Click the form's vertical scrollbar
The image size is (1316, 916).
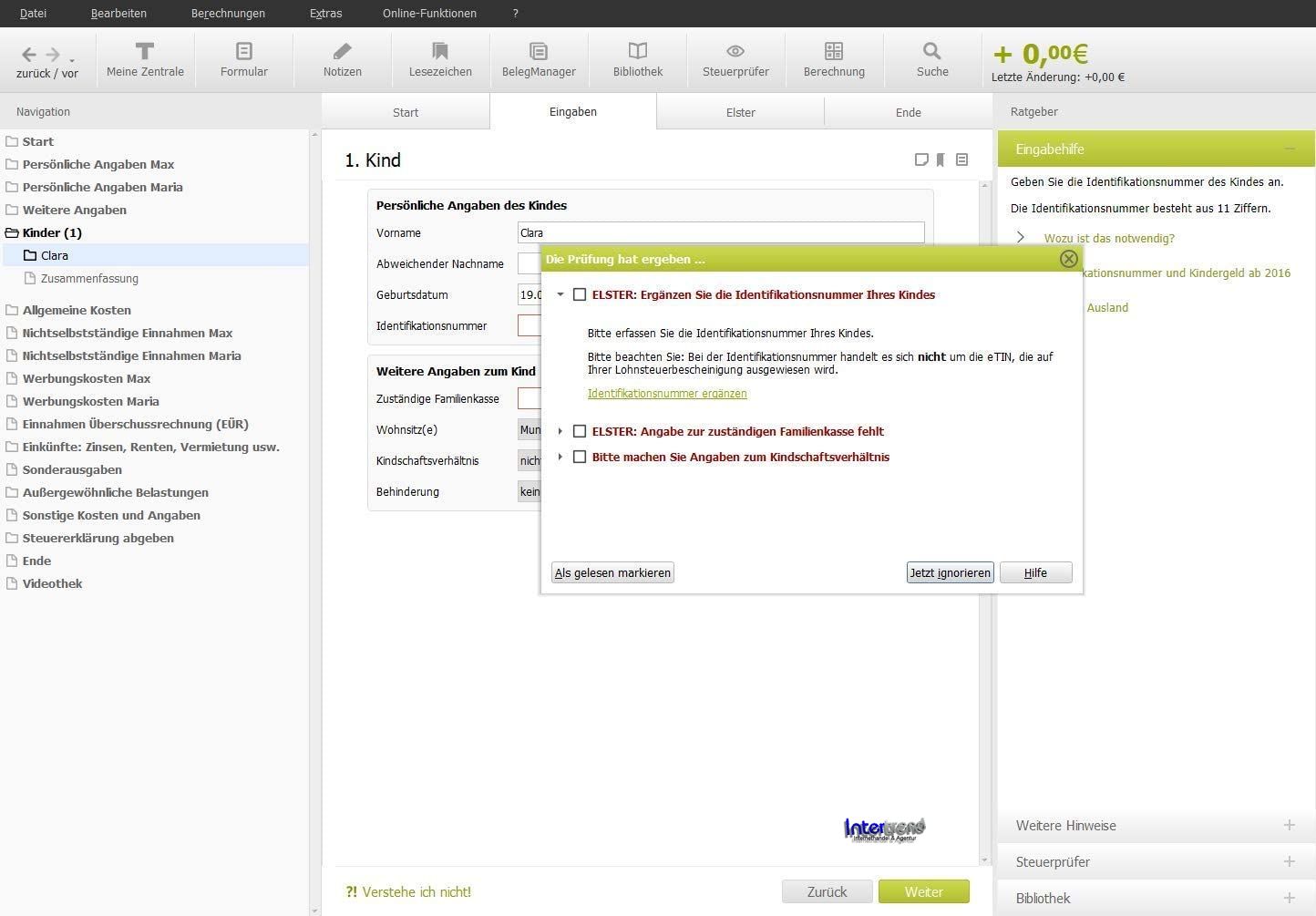(983, 520)
